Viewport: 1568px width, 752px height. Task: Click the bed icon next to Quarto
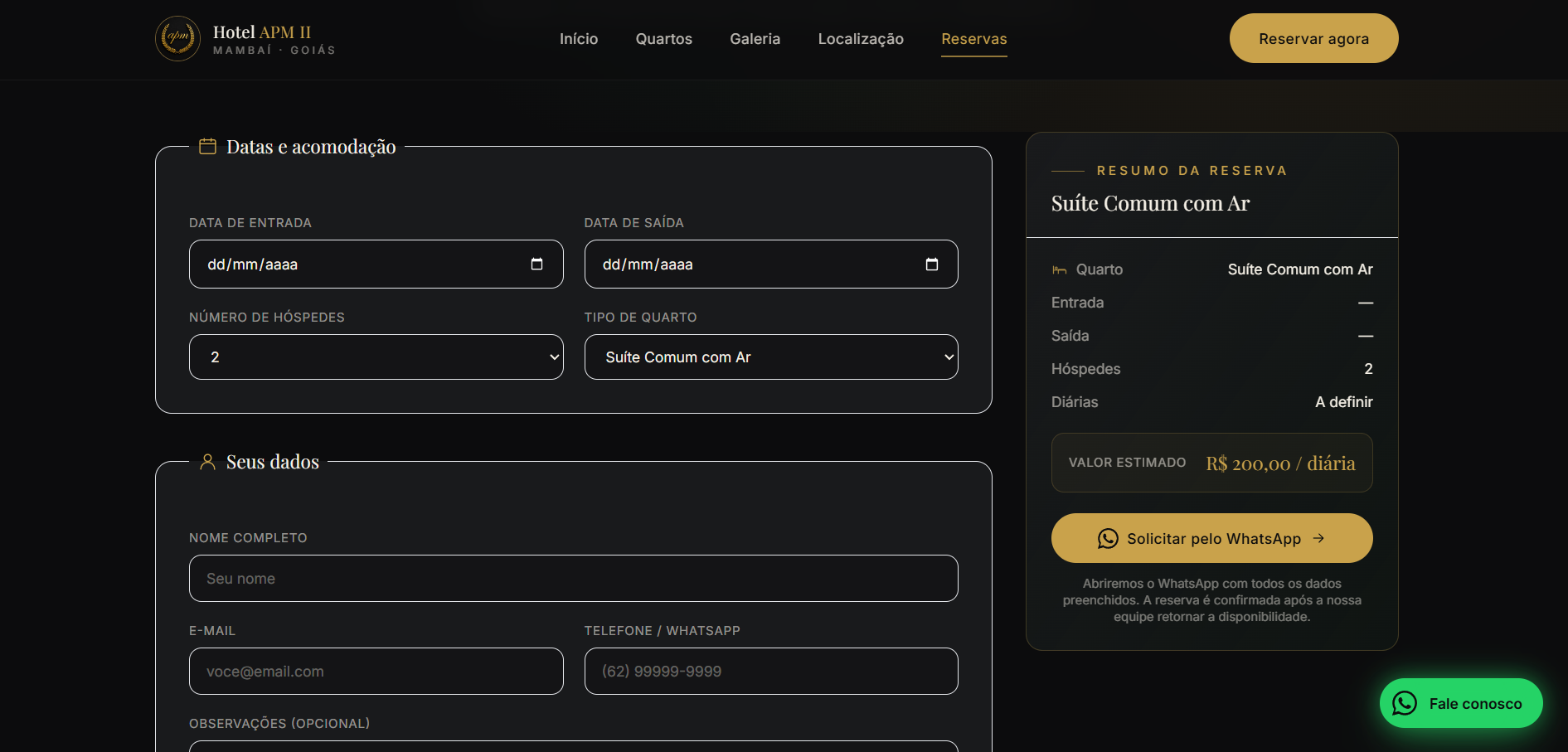[x=1059, y=269]
